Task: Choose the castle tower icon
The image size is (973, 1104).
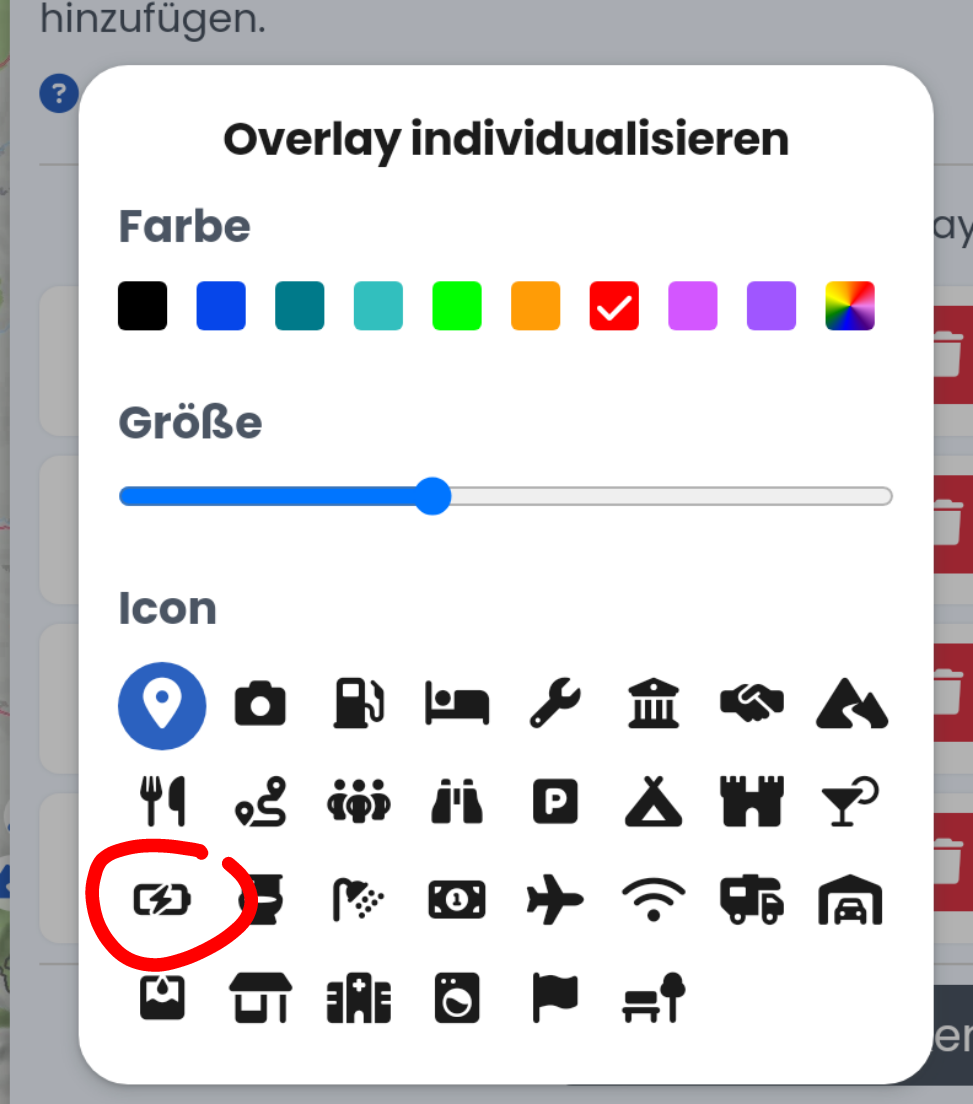Action: (752, 801)
